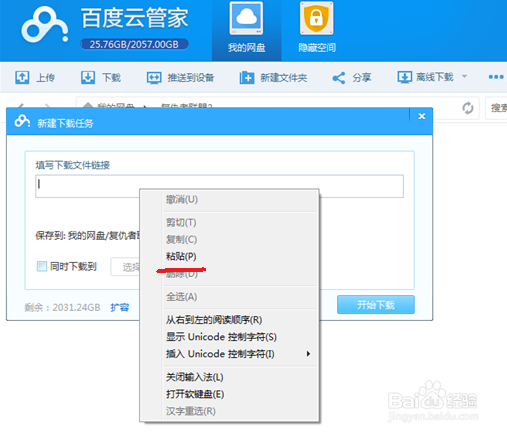Click the 分享 share icon
The image size is (507, 435).
(339, 78)
